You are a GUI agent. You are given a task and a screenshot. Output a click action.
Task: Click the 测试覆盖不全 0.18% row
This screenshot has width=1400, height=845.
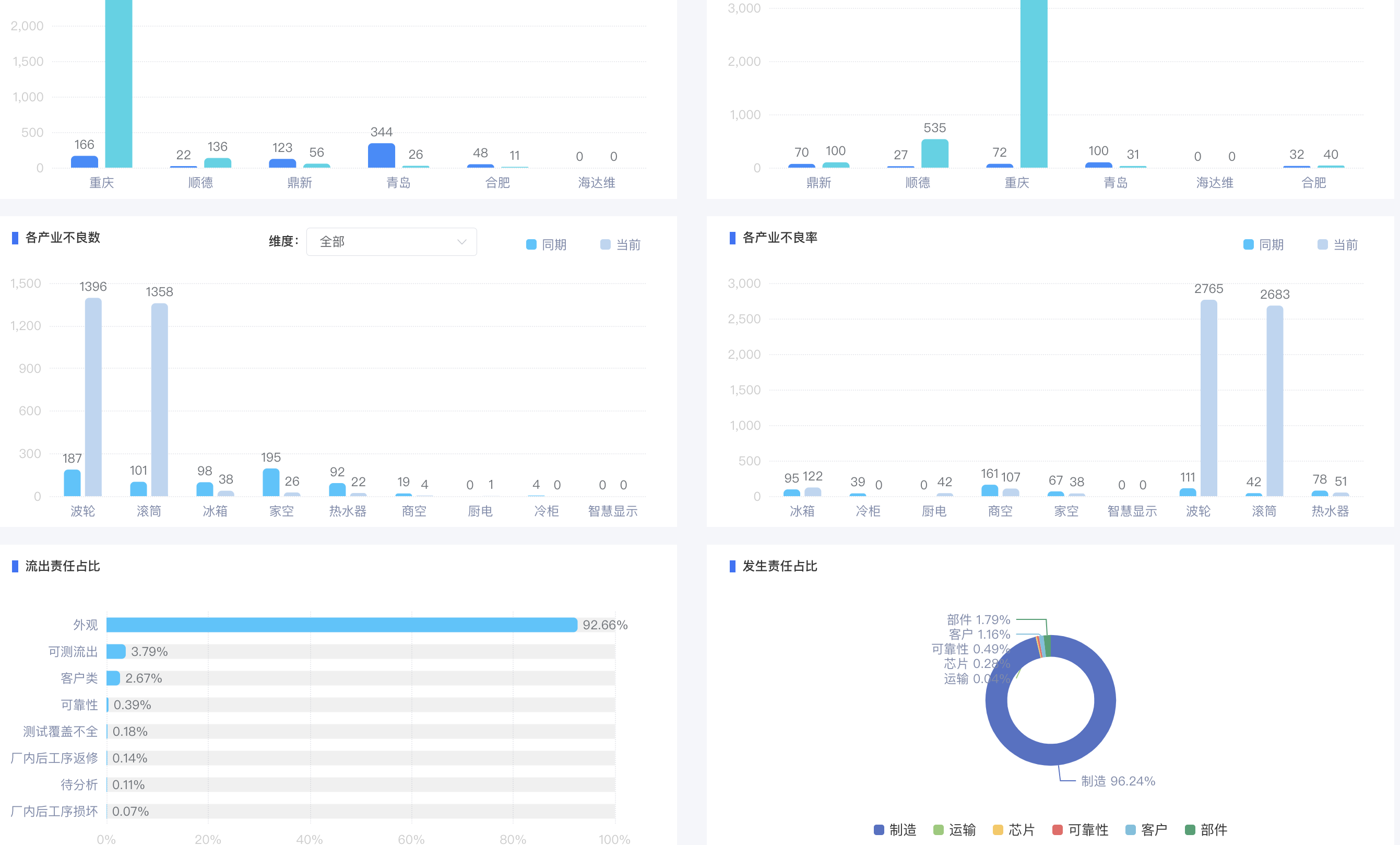pyautogui.click(x=360, y=731)
